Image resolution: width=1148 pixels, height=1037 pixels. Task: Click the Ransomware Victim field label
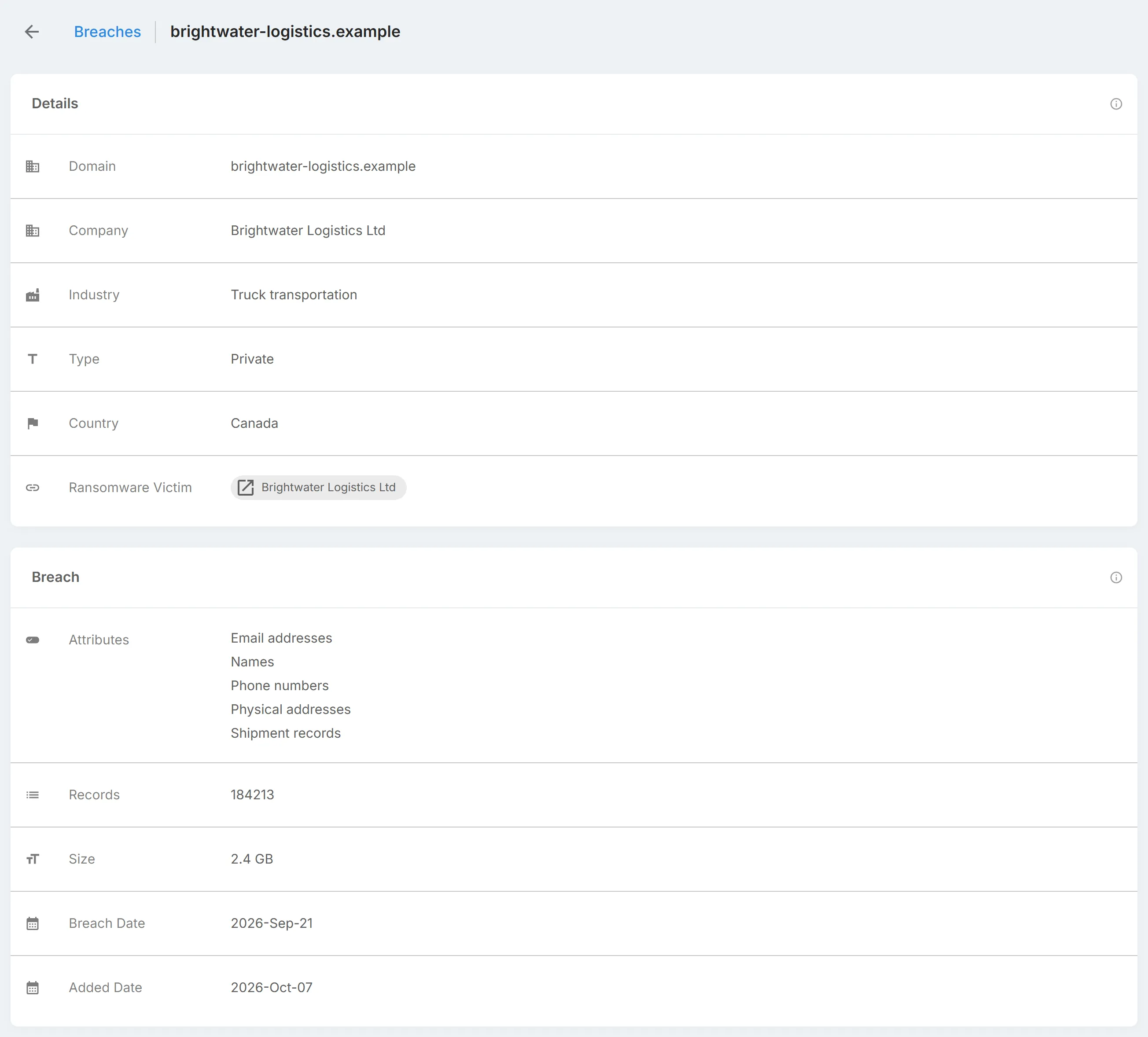[x=130, y=487]
